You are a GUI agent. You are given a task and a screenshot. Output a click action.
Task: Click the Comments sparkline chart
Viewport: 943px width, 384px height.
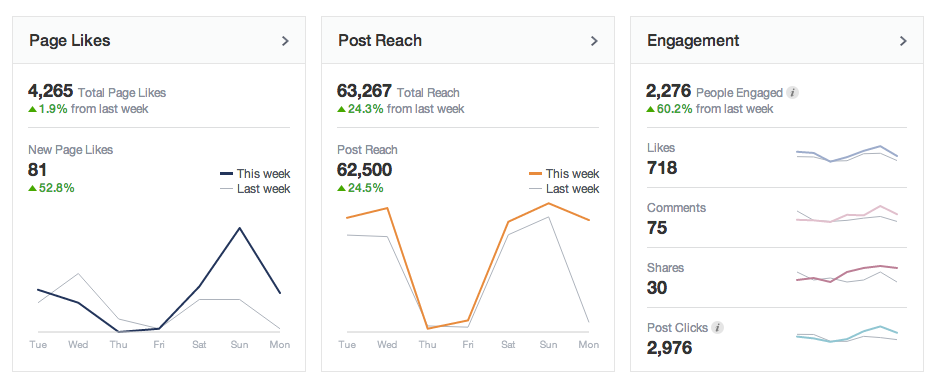pos(847,215)
